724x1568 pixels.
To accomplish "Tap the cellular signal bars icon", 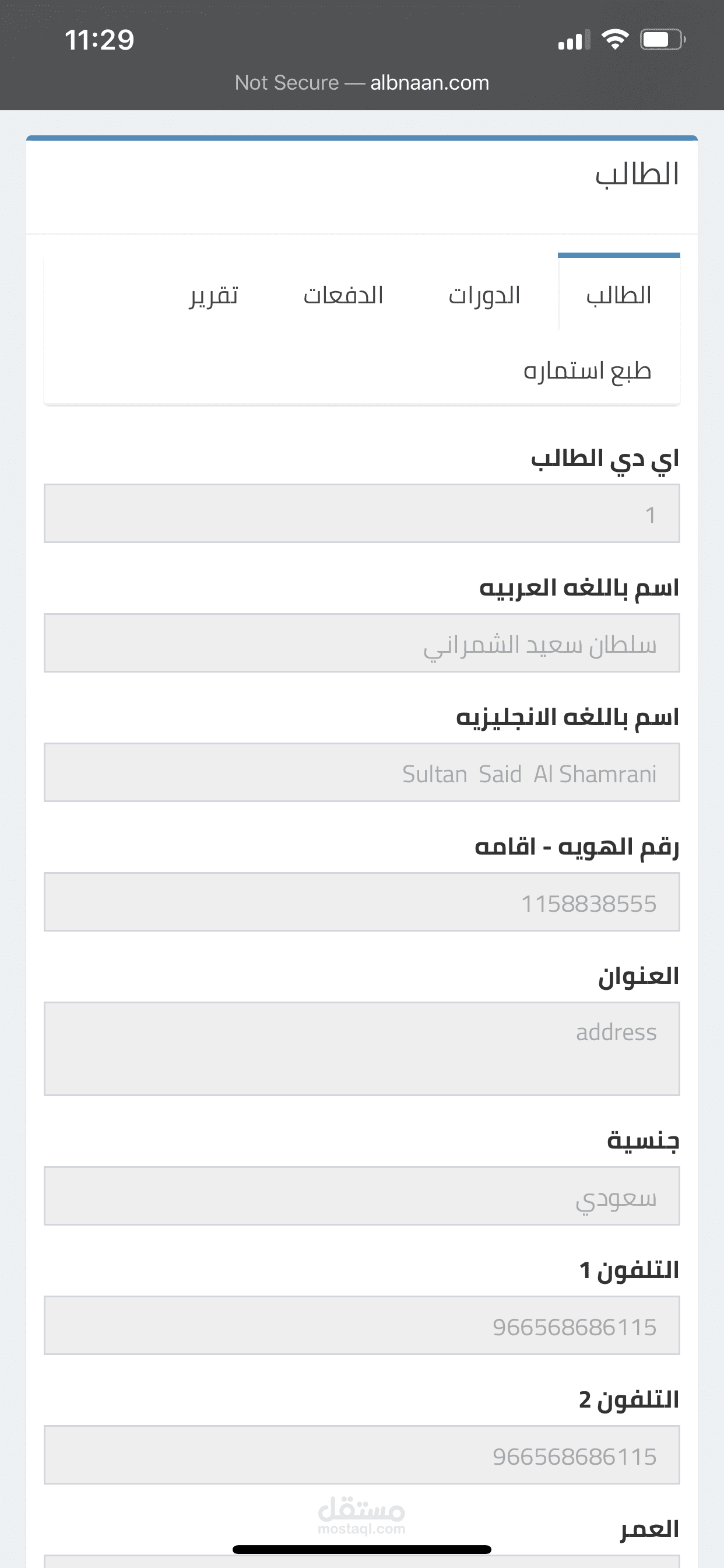I will click(x=574, y=41).
